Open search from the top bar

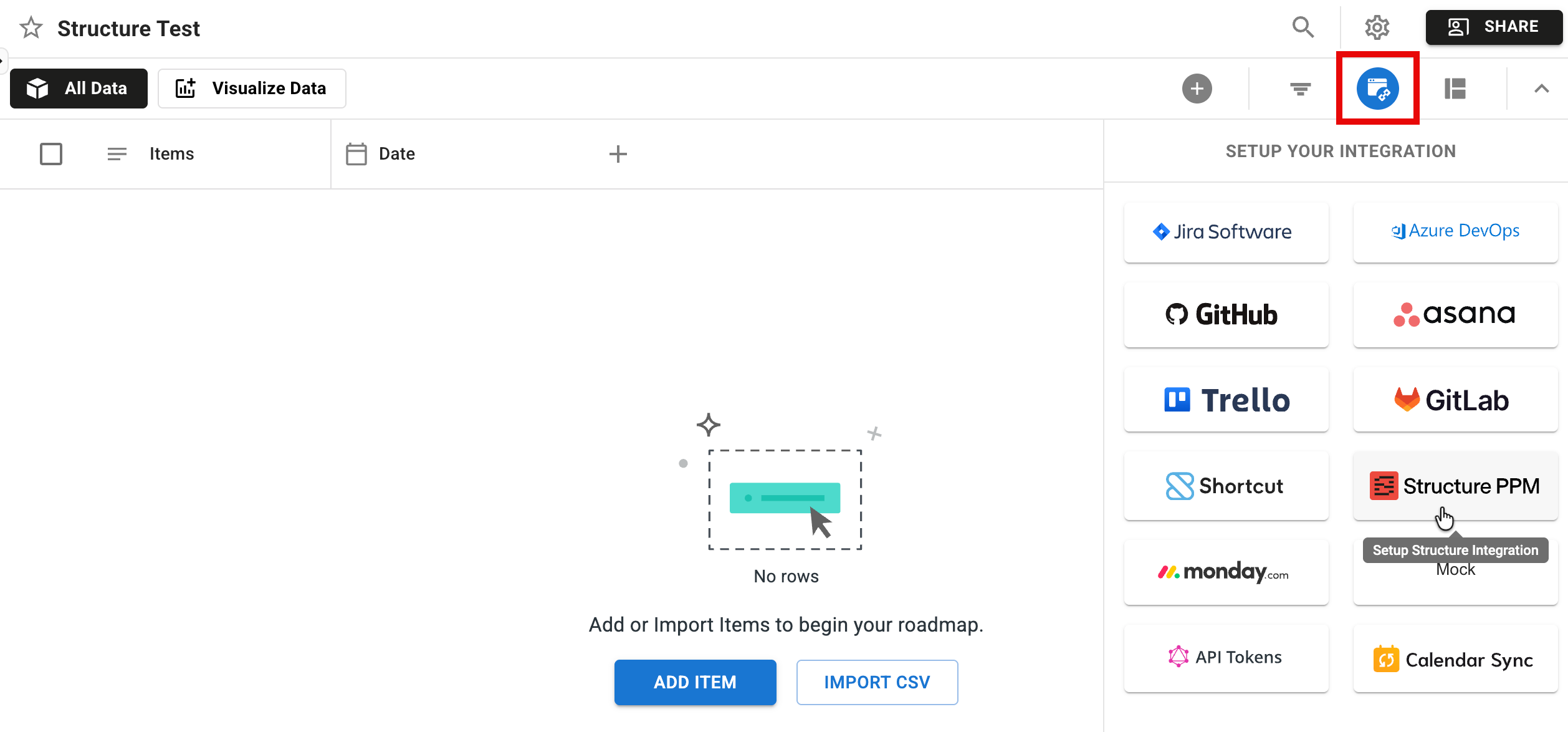click(1303, 27)
